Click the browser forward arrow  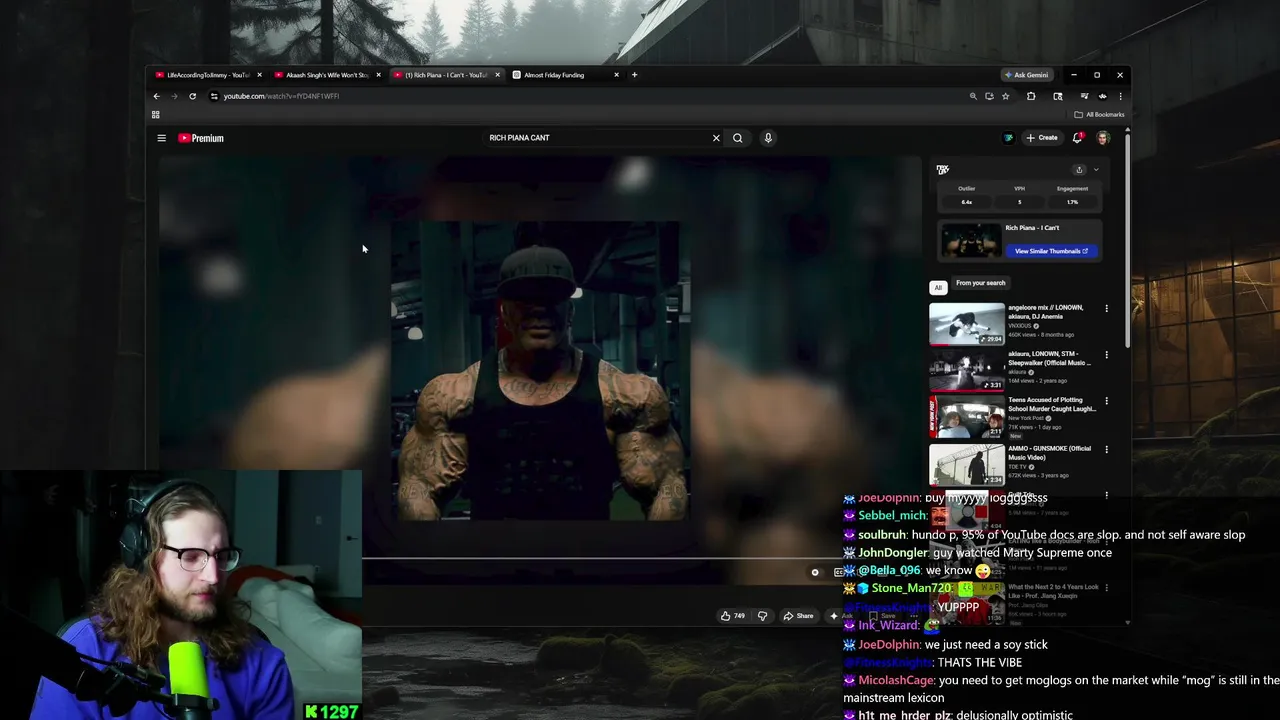pyautogui.click(x=174, y=96)
